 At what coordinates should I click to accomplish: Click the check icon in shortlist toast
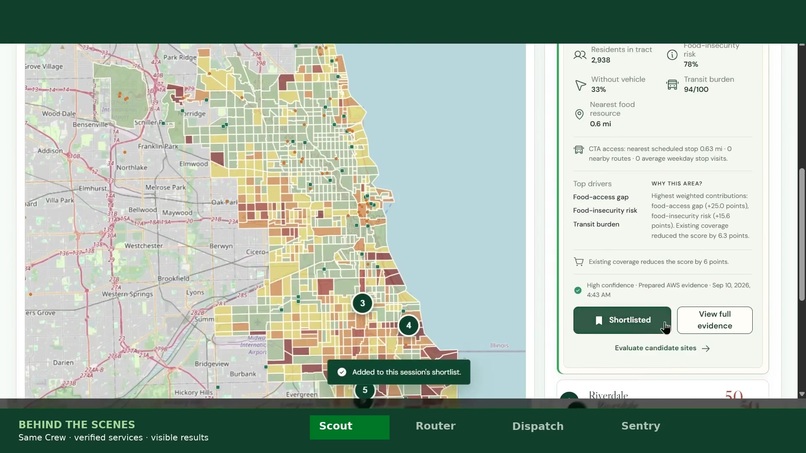[x=342, y=372]
